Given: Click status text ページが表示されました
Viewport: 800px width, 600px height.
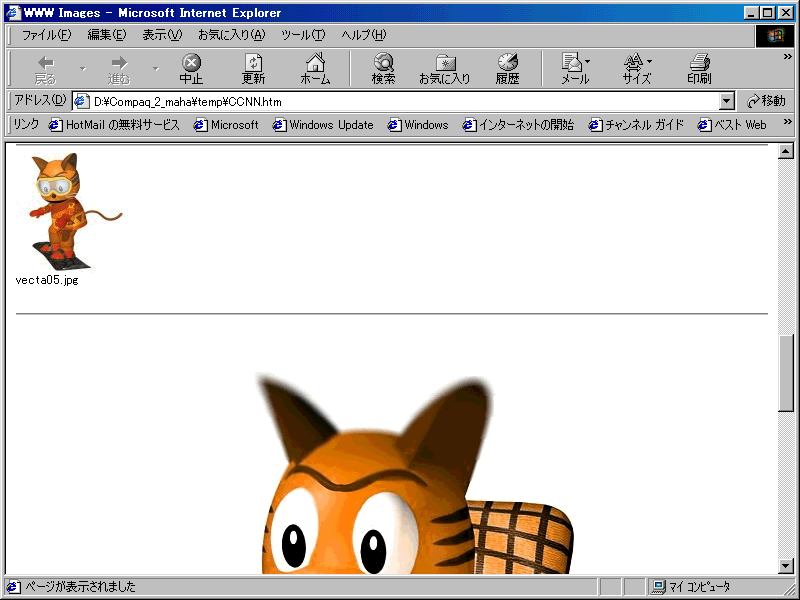Looking at the screenshot, I should pyautogui.click(x=81, y=587).
